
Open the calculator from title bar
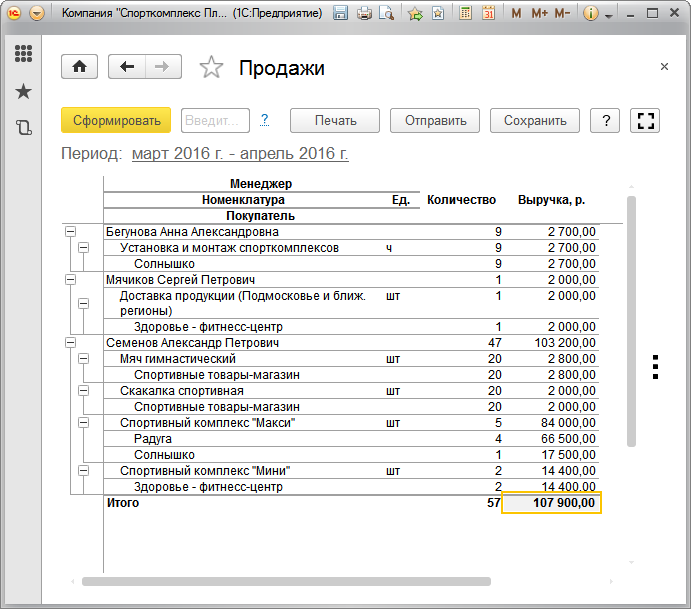466,14
